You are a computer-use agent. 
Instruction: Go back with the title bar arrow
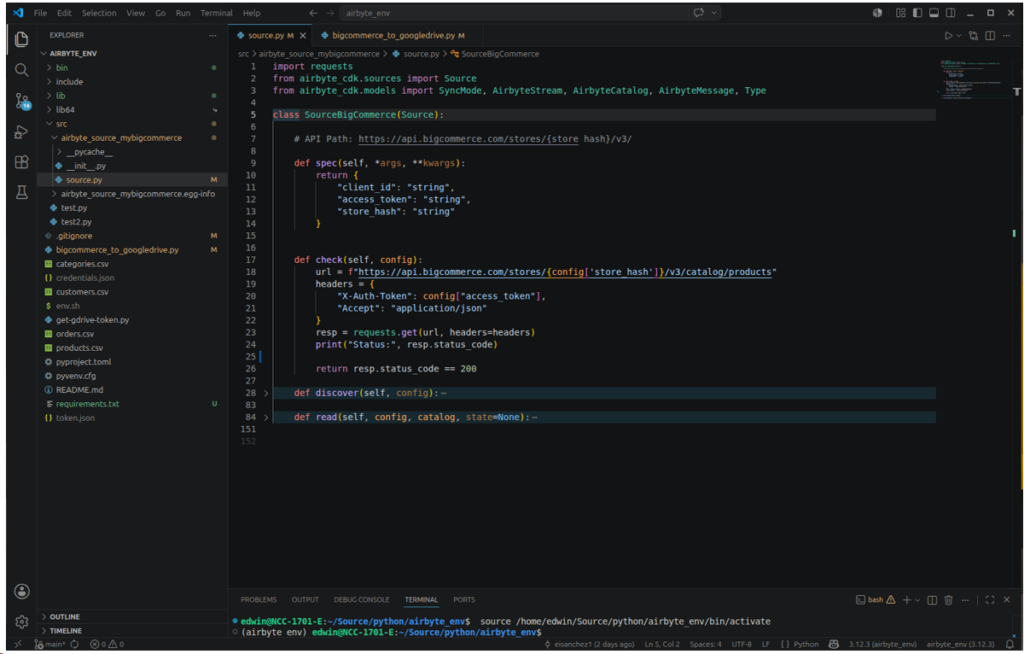(x=313, y=13)
